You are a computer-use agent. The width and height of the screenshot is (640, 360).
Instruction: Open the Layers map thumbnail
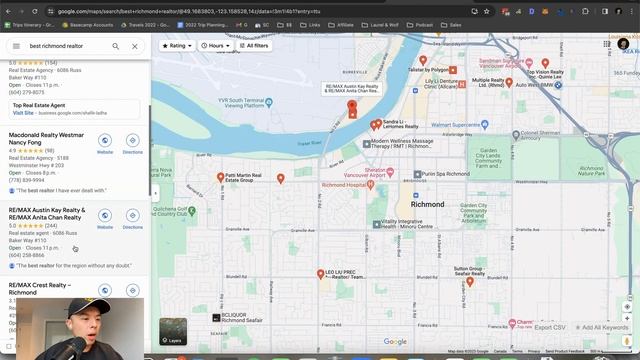click(173, 331)
